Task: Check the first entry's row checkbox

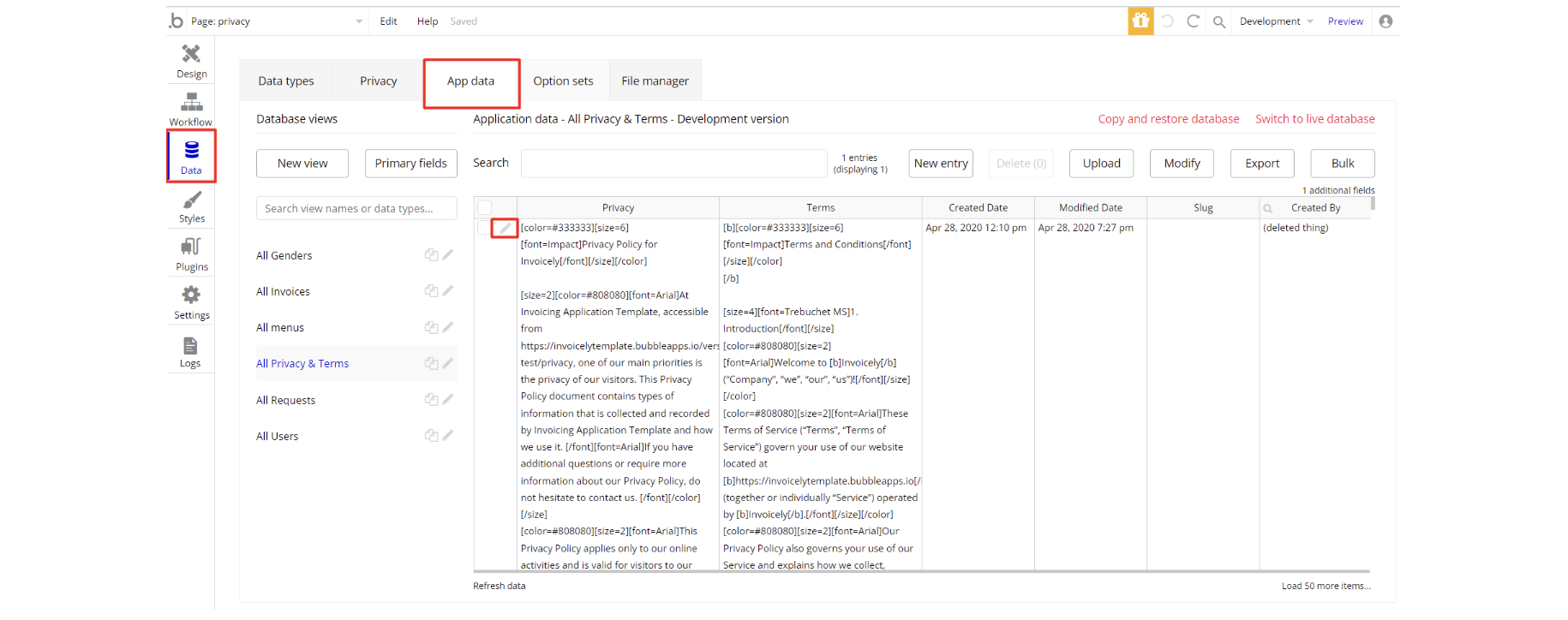Action: point(483,228)
